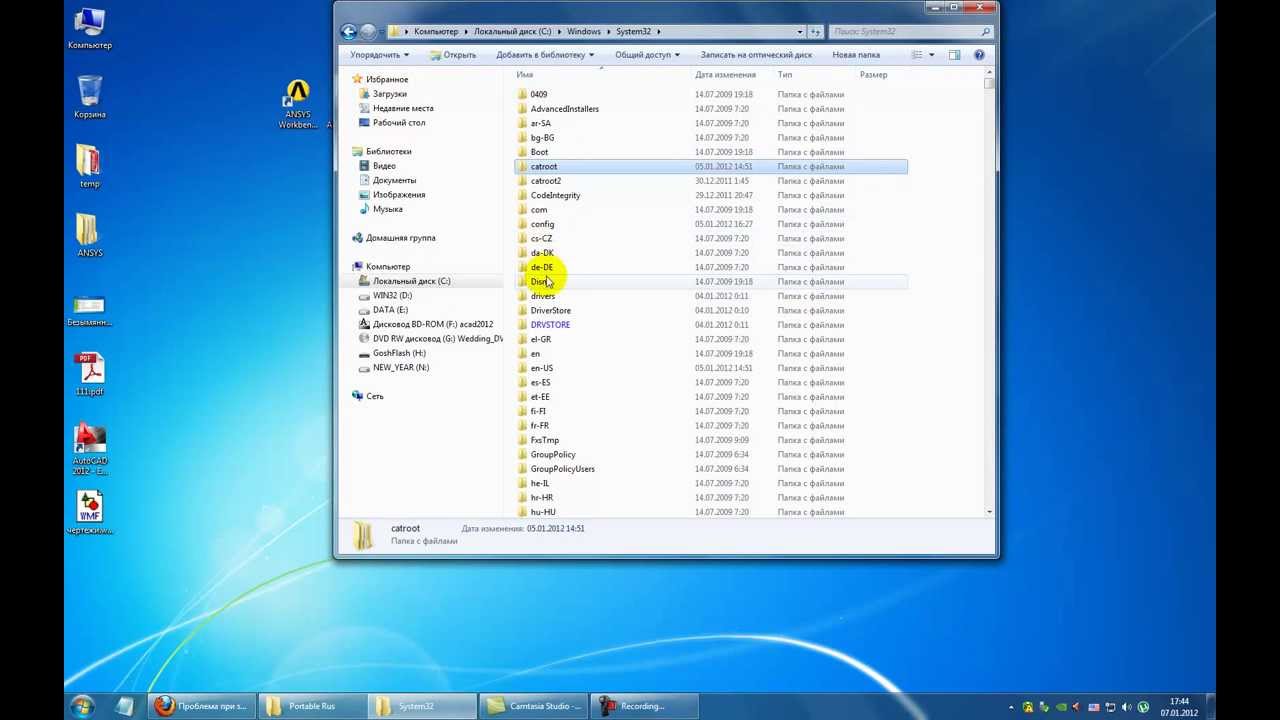Select the catroot2 folder row

point(711,181)
